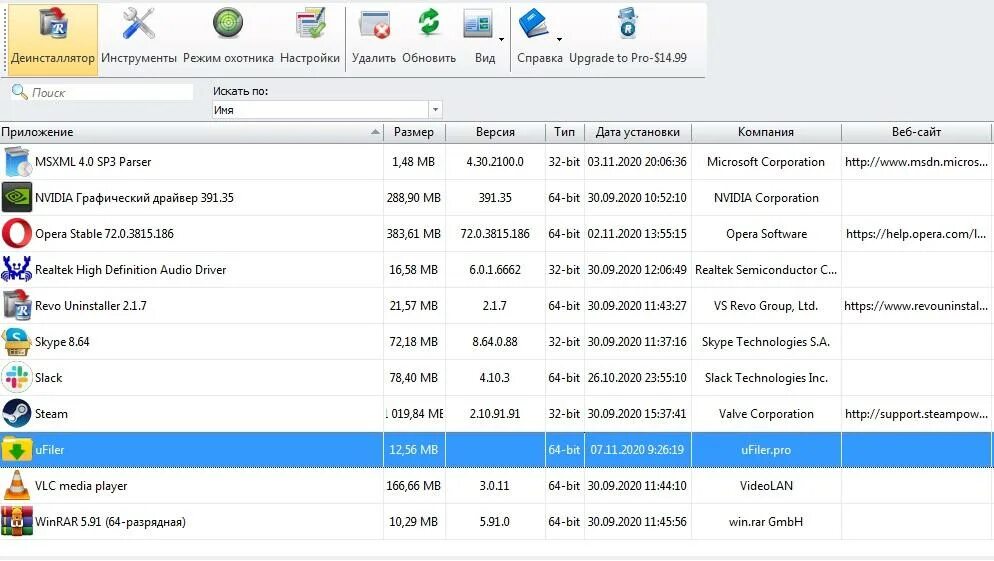The image size is (994, 561).
Task: Select Revo Uninstaller 2.1.7 name
Action: (x=91, y=306)
